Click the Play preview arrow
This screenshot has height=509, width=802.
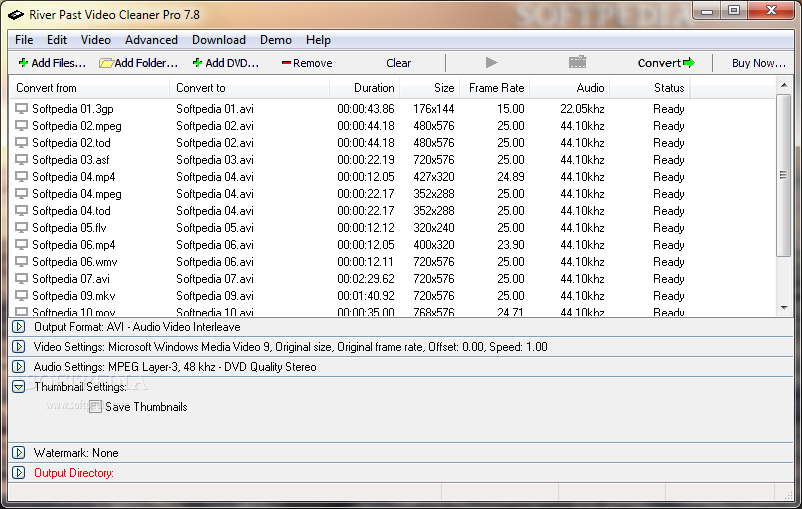click(x=492, y=62)
